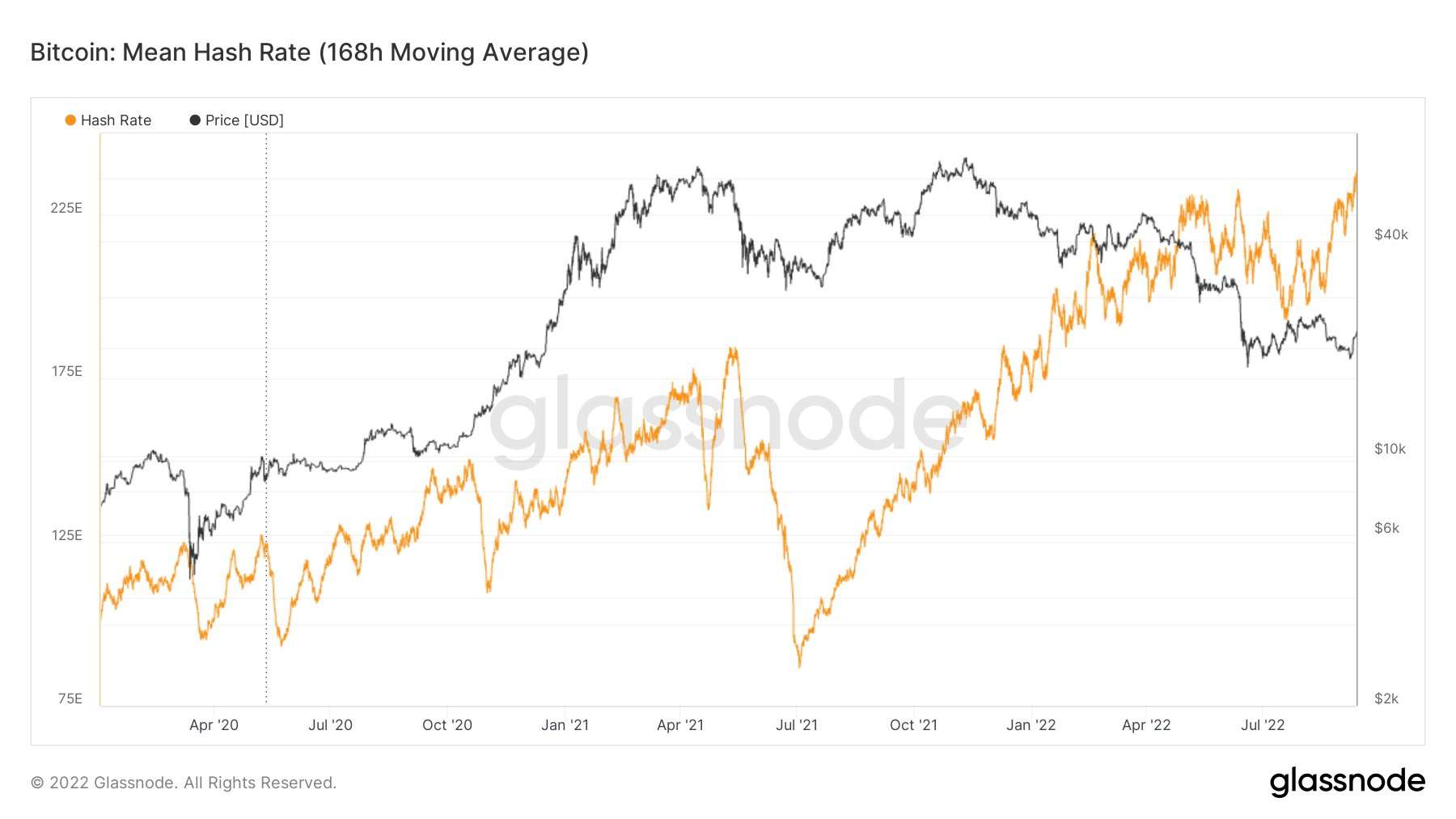
Task: Click the Glassnode copyright notice text
Action: (x=183, y=783)
